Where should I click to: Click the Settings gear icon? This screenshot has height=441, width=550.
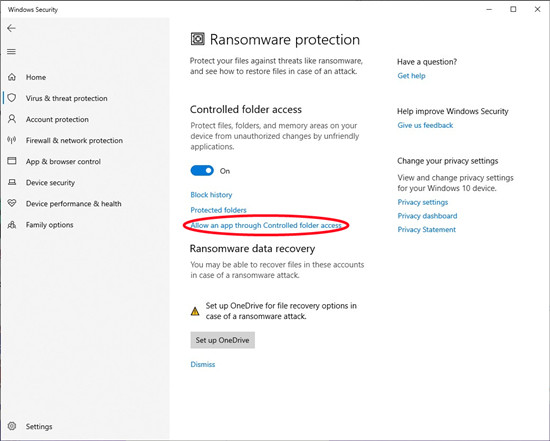(x=12, y=426)
